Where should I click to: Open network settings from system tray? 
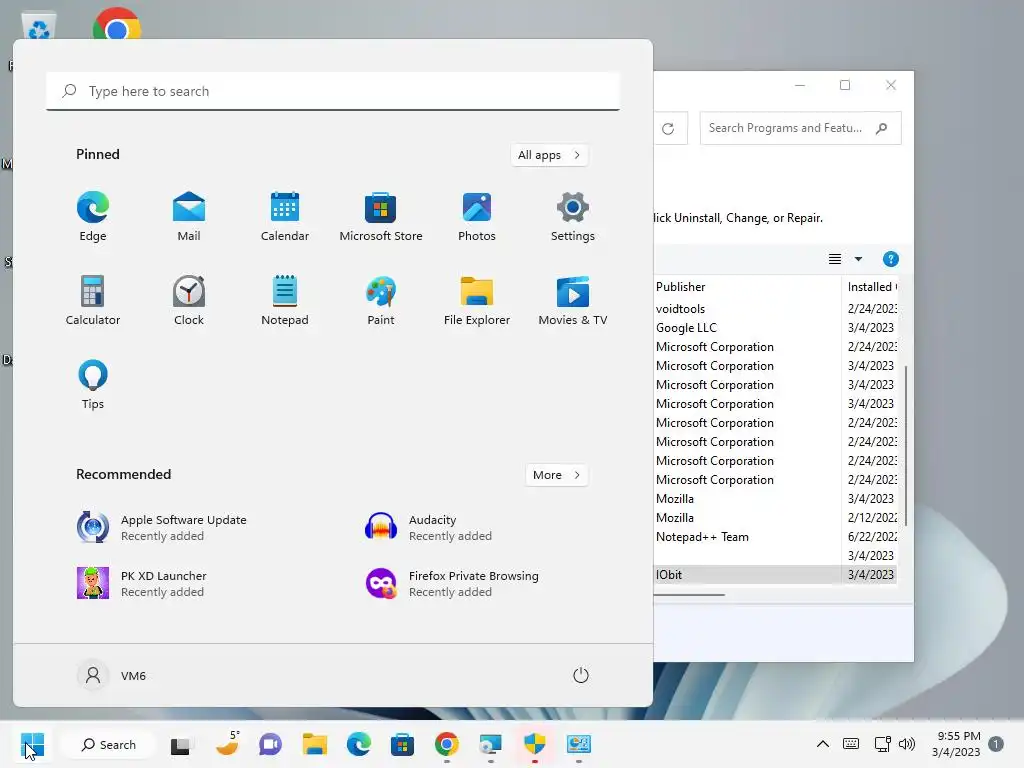882,744
